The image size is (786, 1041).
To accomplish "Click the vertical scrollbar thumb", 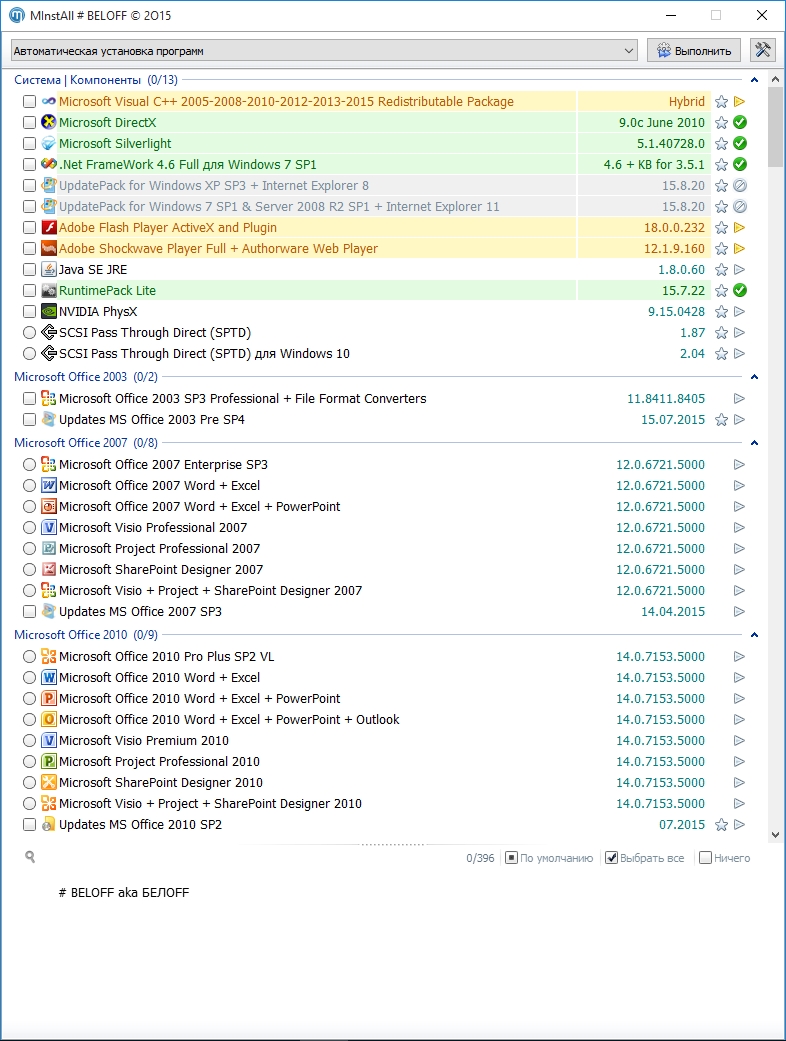I will [x=775, y=127].
